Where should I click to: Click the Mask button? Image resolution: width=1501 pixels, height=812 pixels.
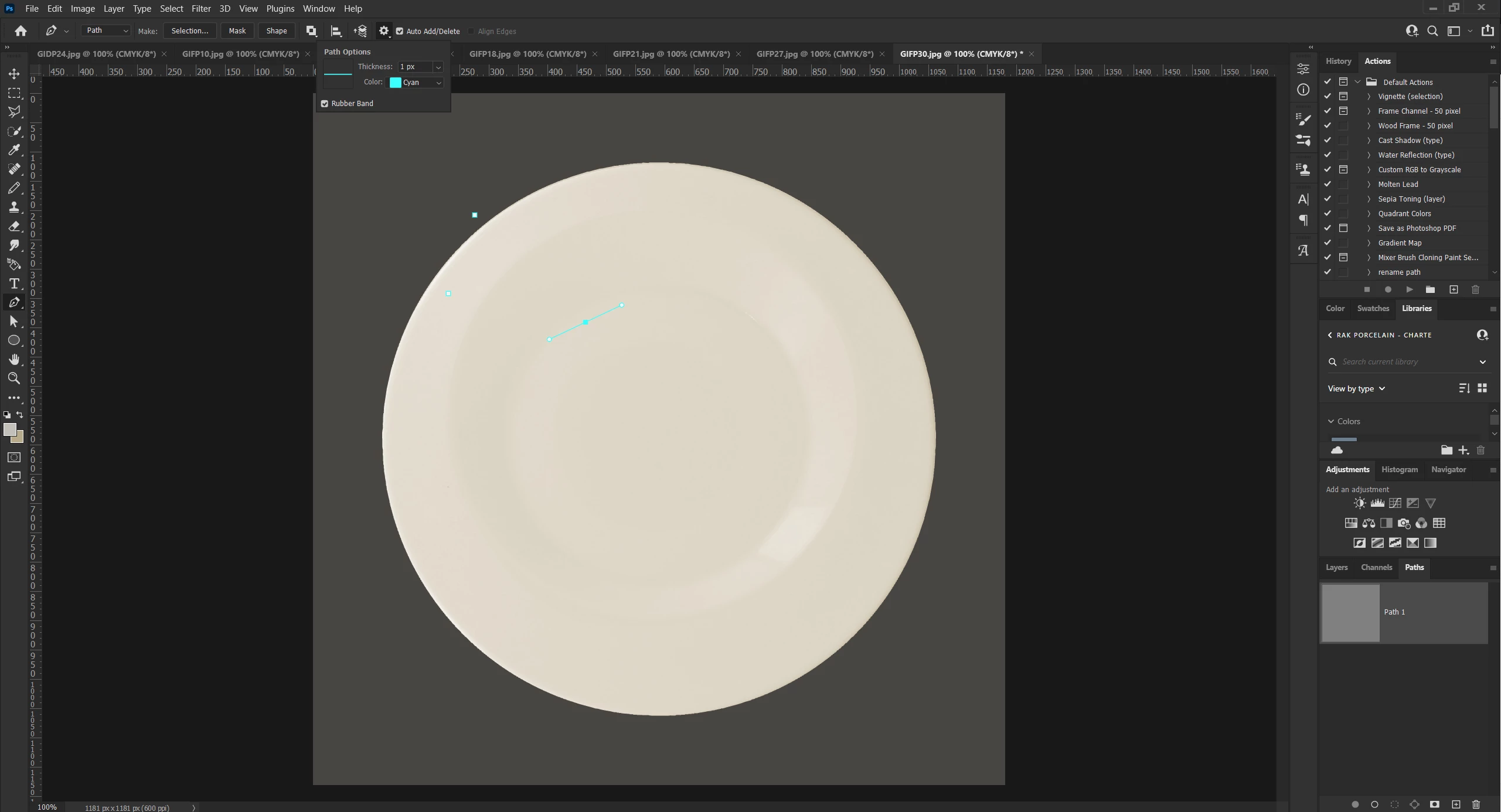pyautogui.click(x=237, y=30)
